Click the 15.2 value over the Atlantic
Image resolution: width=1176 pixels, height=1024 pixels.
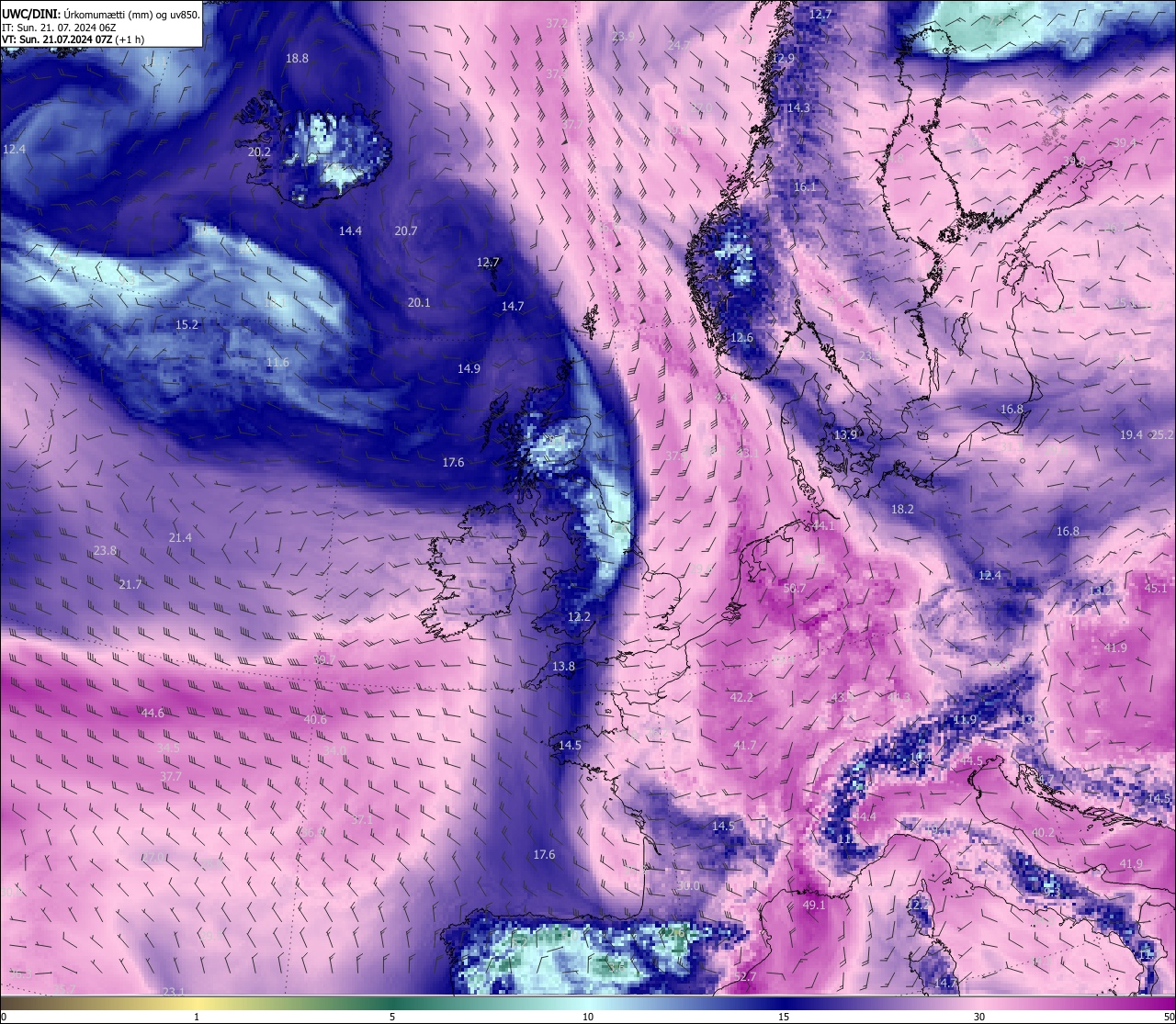[187, 324]
